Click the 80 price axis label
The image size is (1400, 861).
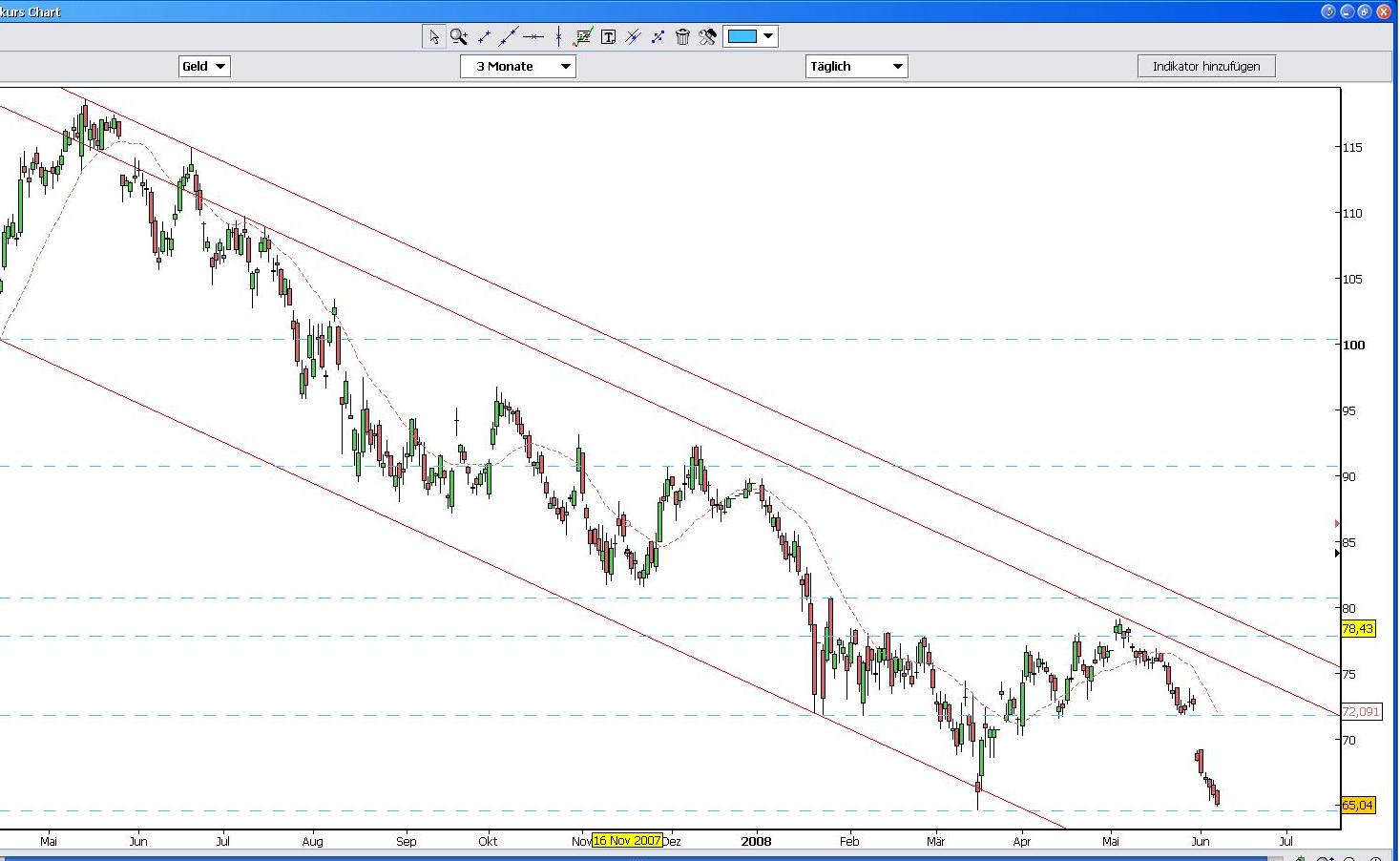click(x=1349, y=608)
